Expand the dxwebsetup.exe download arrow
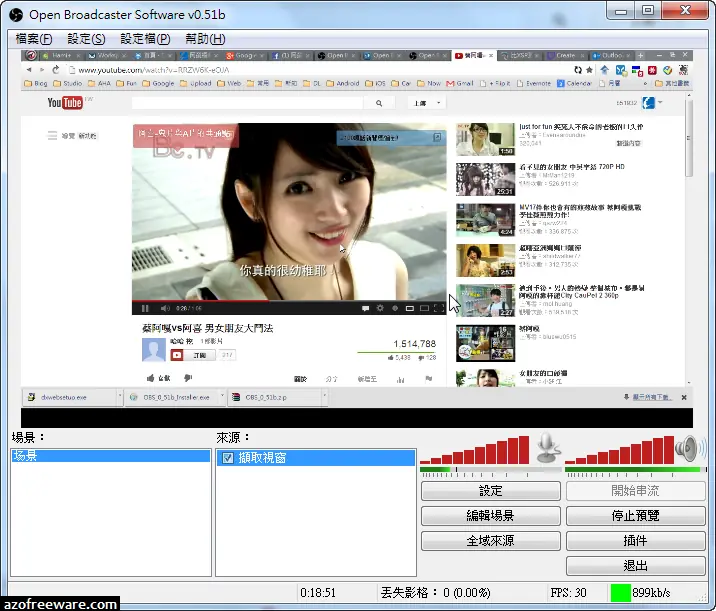Viewport: 716px width, 611px height. point(120,396)
